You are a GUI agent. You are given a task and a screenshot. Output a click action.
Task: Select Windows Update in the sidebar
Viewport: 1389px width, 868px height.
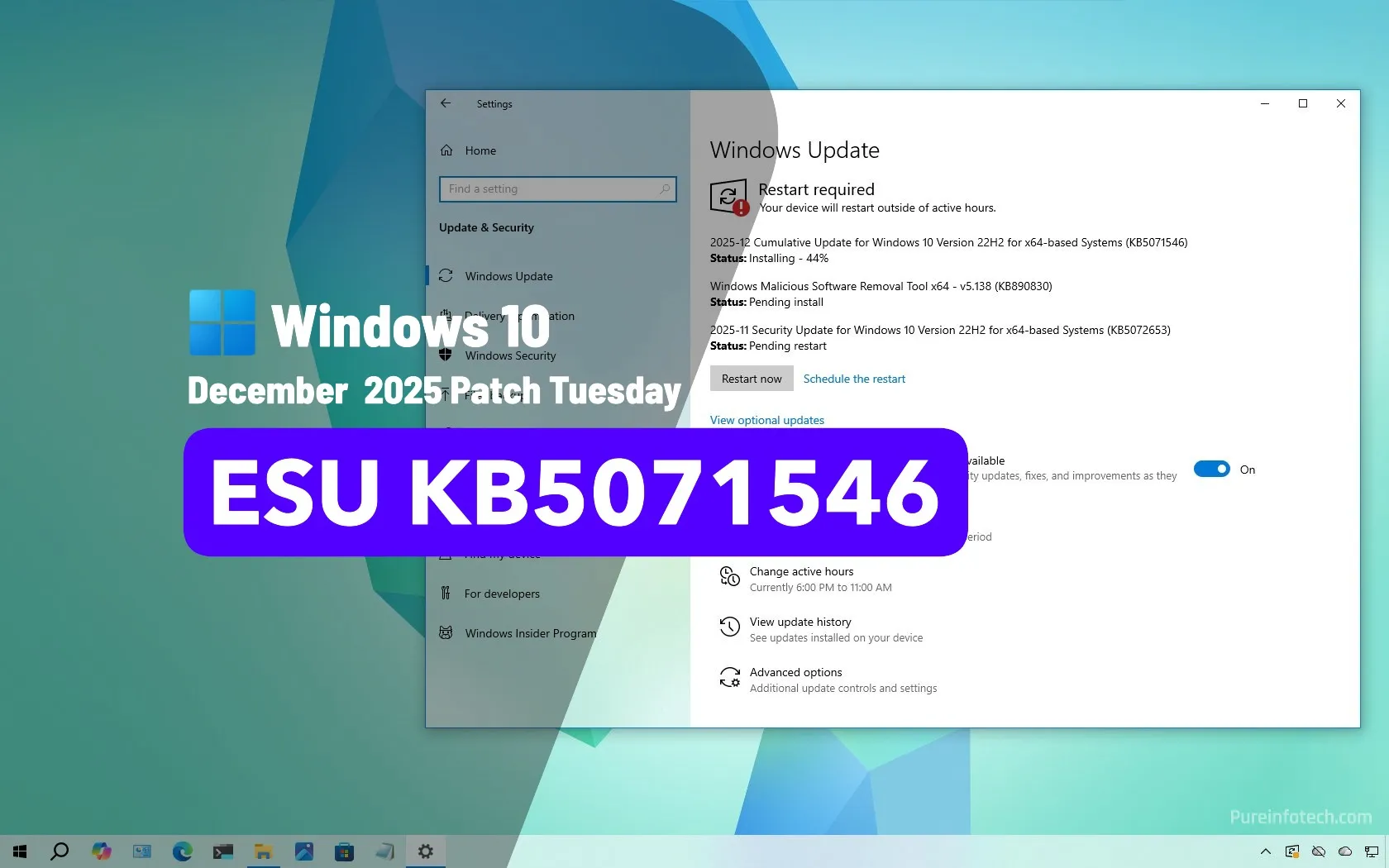(508, 276)
